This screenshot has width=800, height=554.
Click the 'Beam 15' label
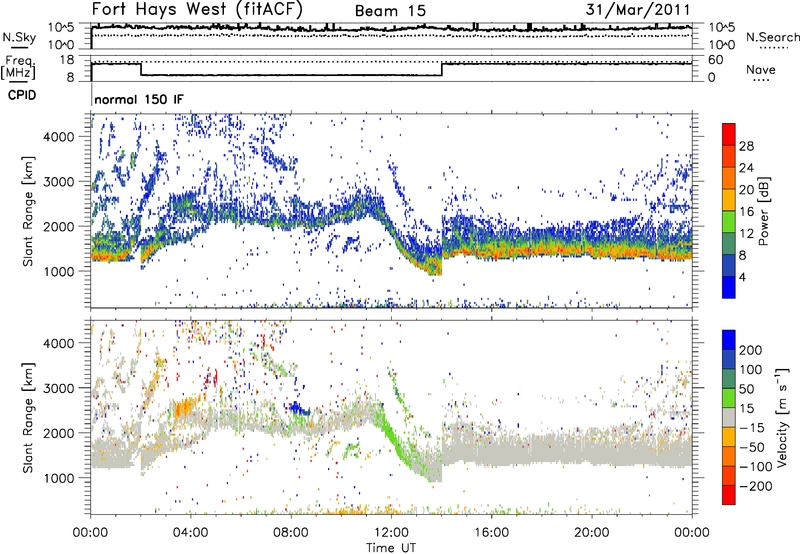tap(390, 11)
